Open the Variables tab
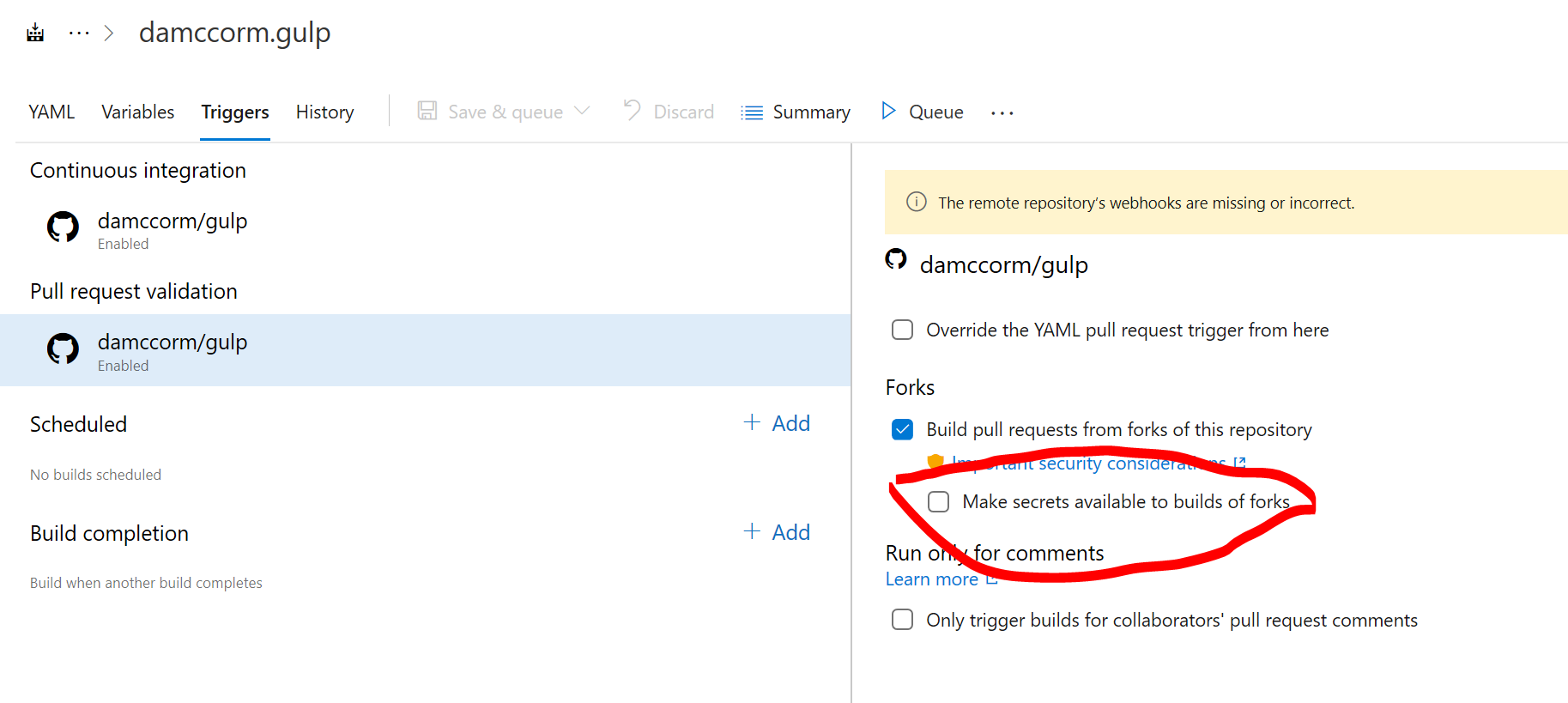The height and width of the screenshot is (703, 1568). tap(137, 112)
